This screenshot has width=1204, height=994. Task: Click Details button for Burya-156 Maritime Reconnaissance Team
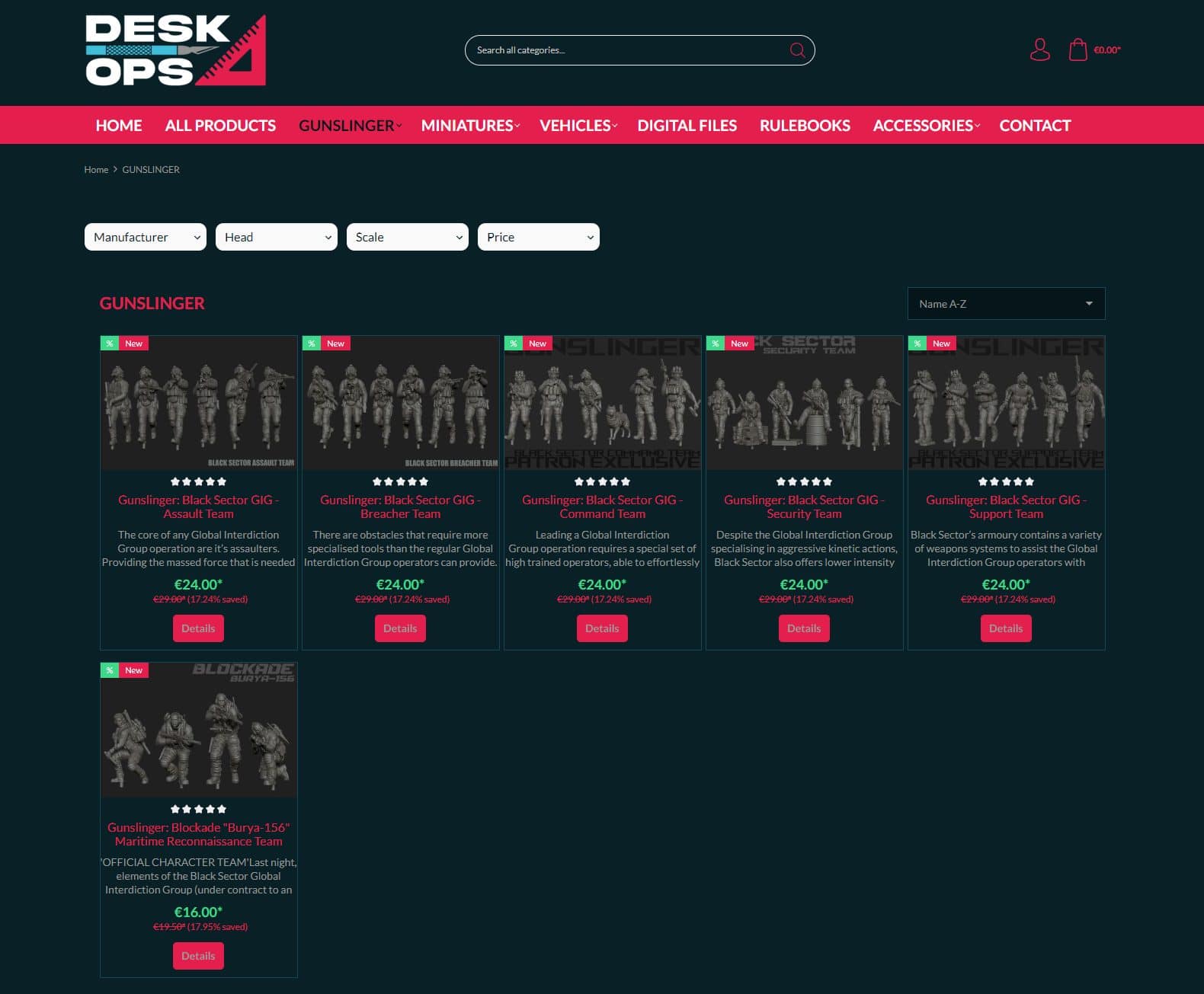pyautogui.click(x=198, y=956)
